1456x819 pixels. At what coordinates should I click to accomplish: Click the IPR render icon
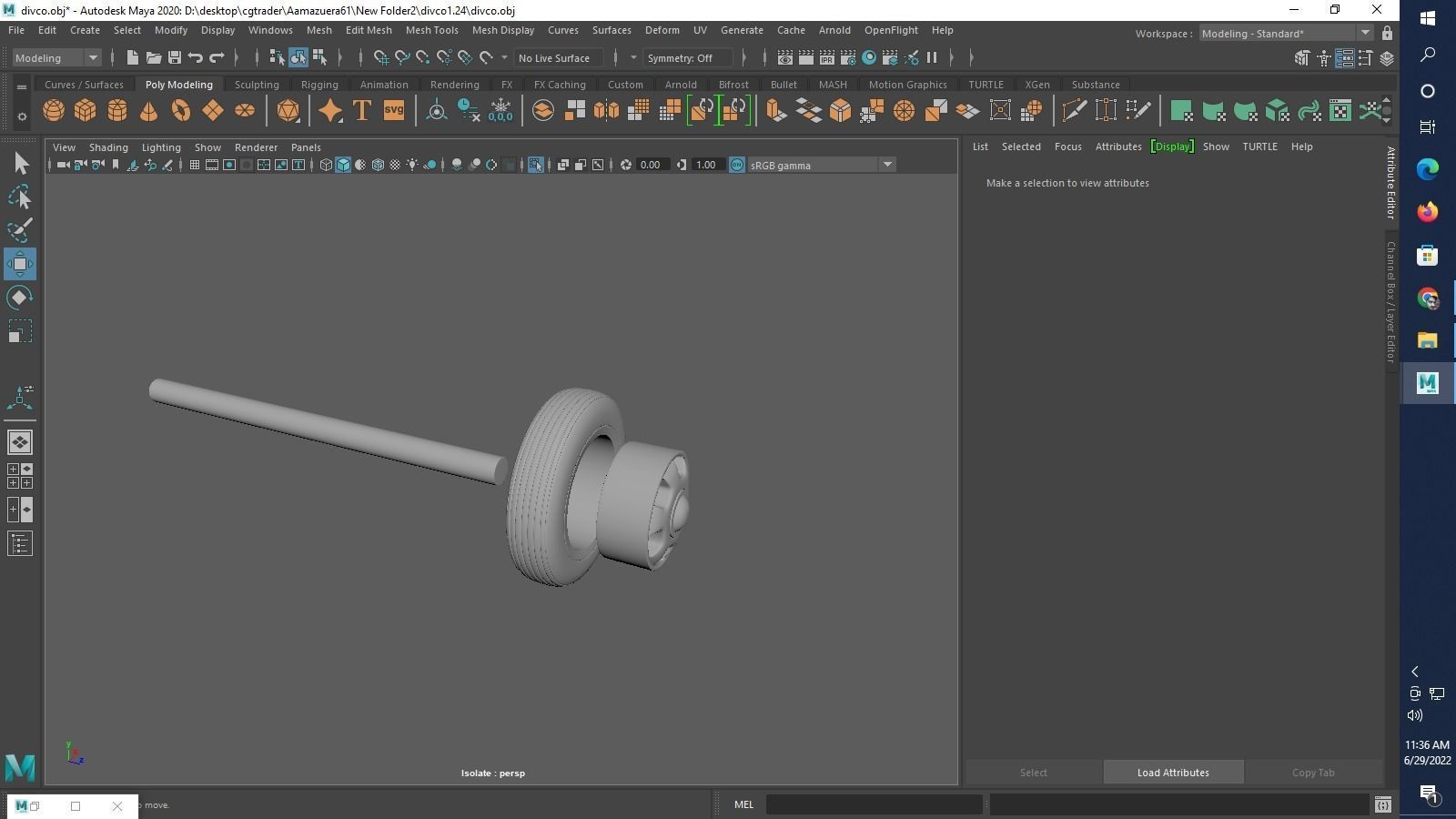[x=826, y=58]
